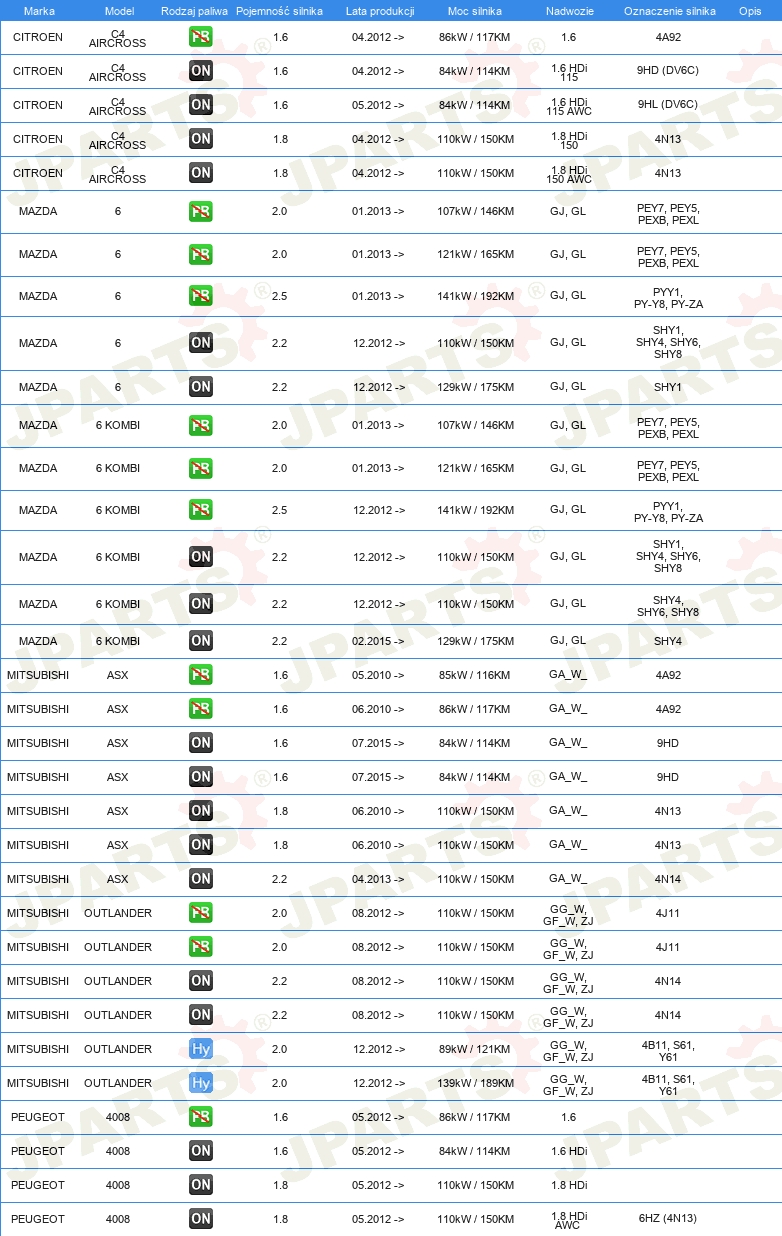Click the diesel icon for Mazda 6 2.2 110kW
This screenshot has width=782, height=1236.
(201, 343)
